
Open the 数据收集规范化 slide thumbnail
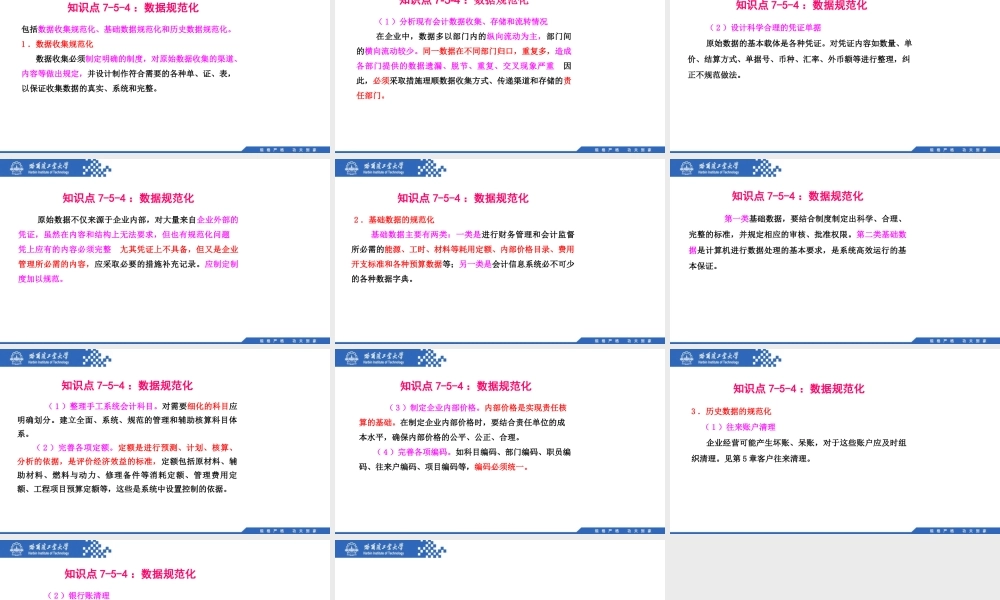pos(165,75)
